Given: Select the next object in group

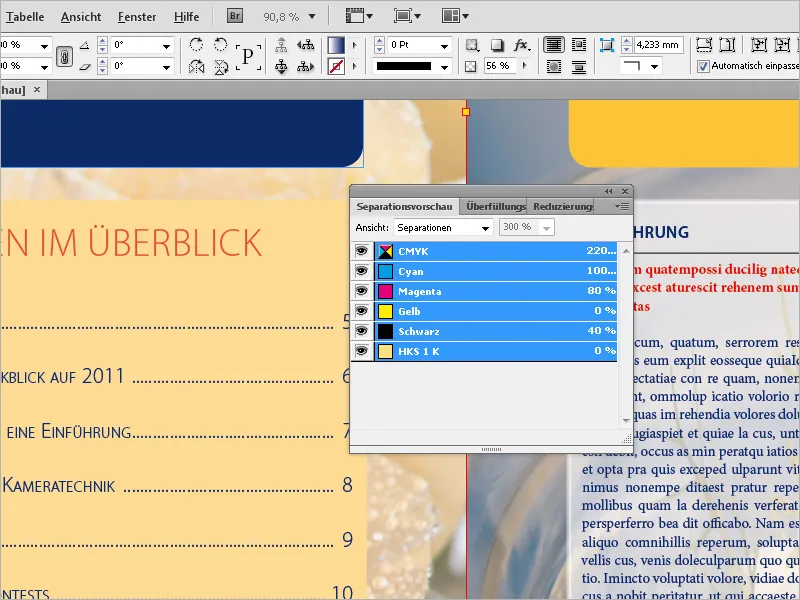Looking at the screenshot, I should (306, 66).
